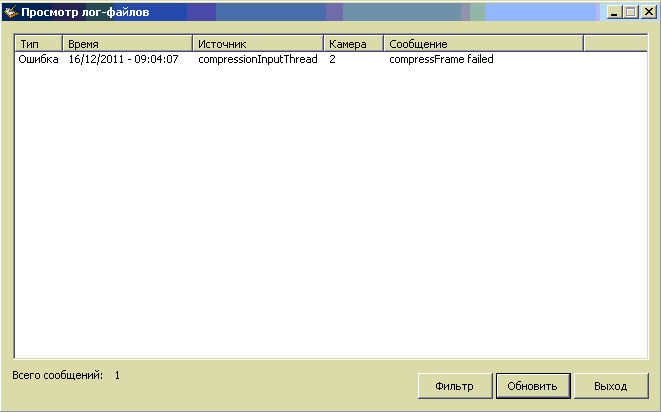661x412 pixels.
Task: Click the Всего сообщений count label
Action: (65, 376)
